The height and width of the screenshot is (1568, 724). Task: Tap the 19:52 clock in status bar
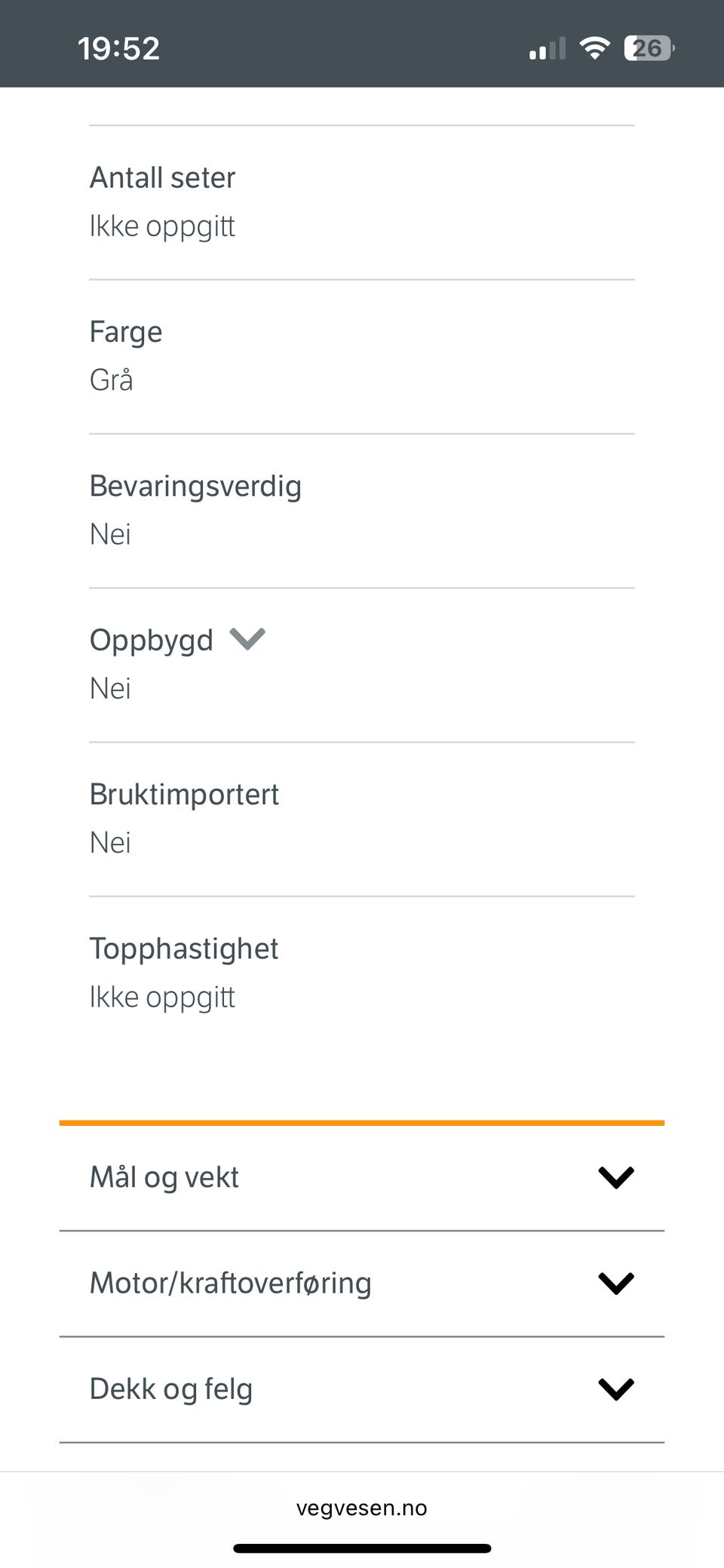pos(118,48)
